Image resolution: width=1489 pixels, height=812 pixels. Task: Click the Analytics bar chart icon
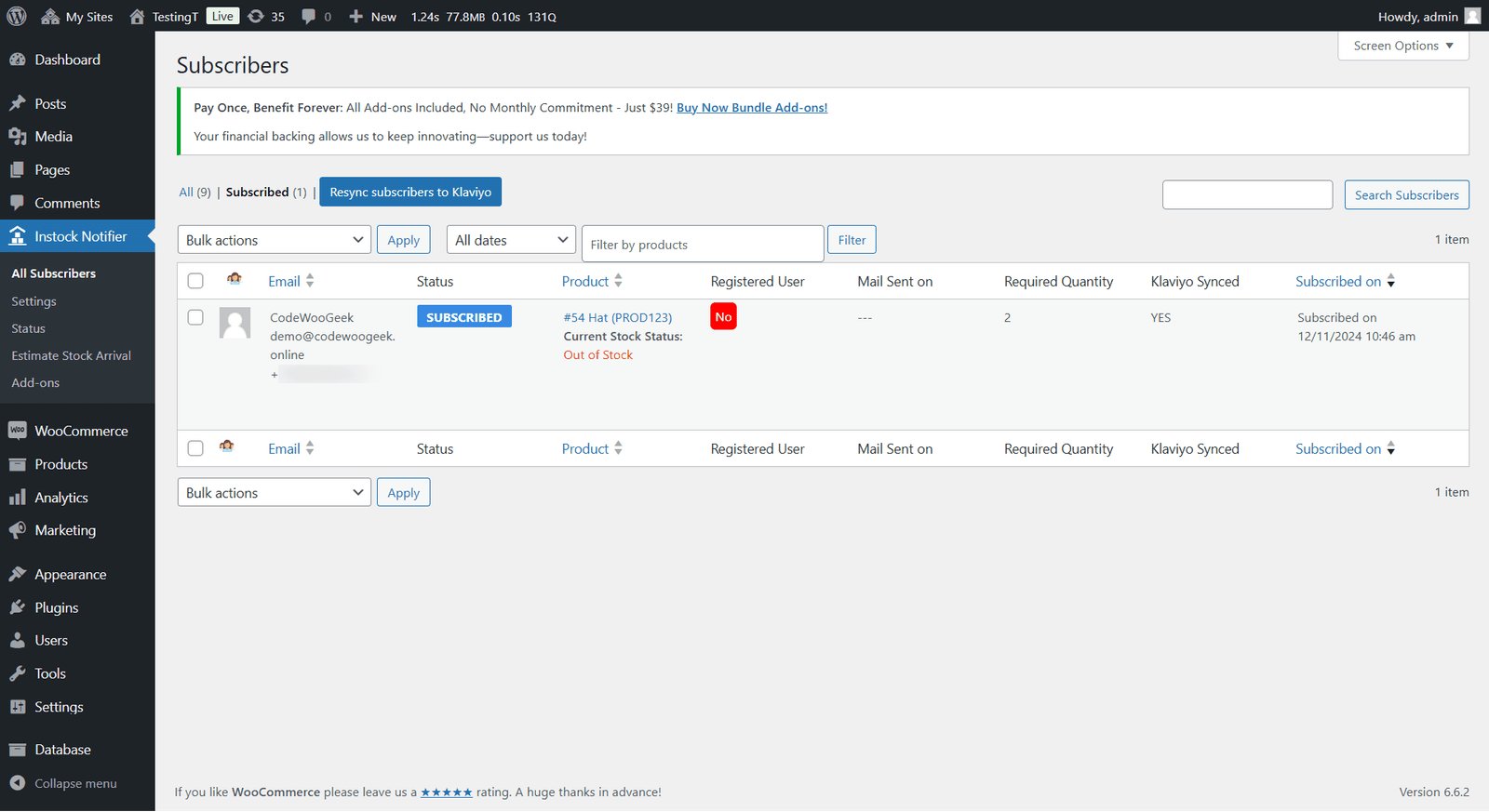18,498
